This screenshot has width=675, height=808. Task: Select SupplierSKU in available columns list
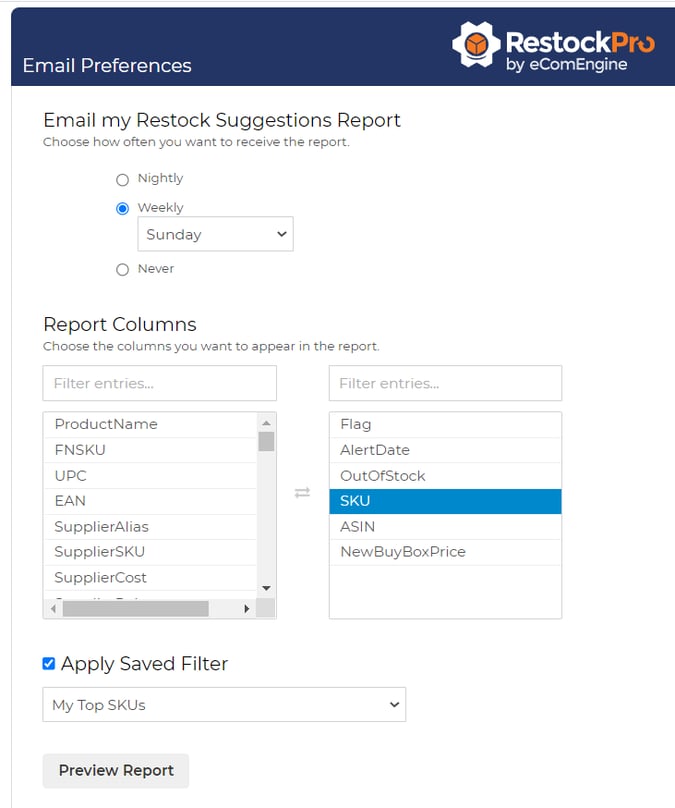(x=150, y=552)
